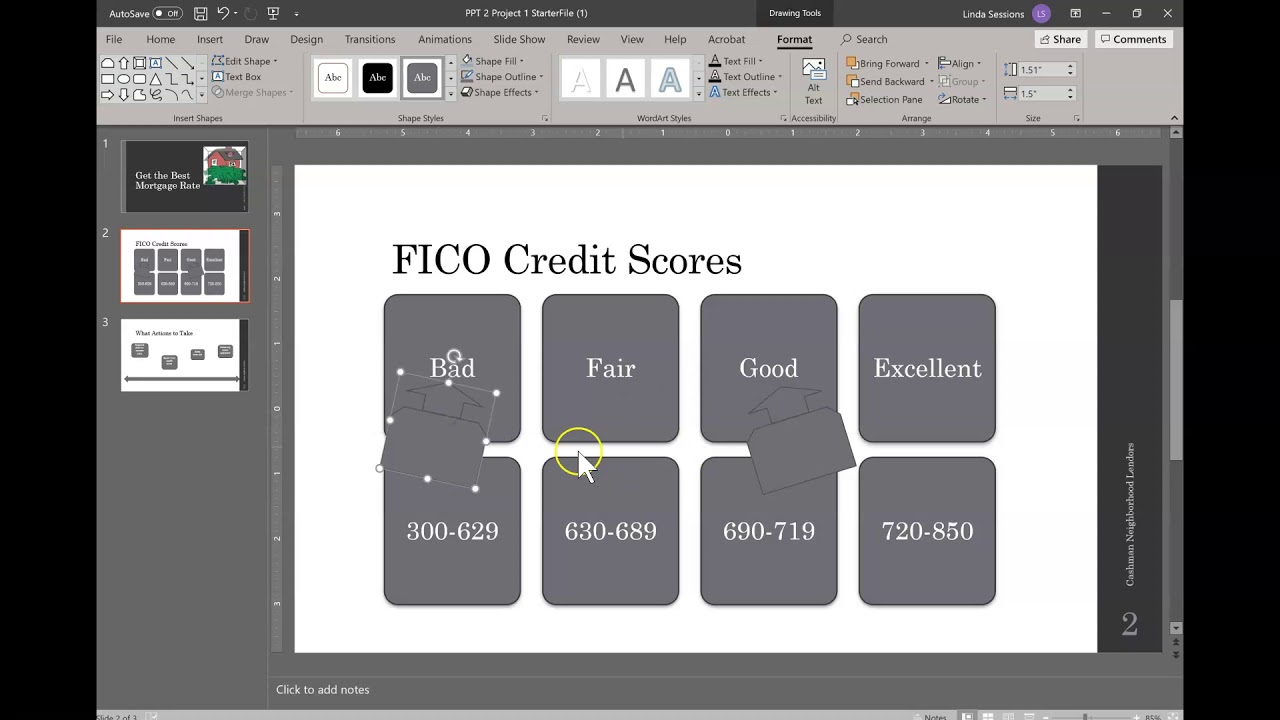The width and height of the screenshot is (1280, 720).
Task: Click the Bring Forward icon
Action: point(852,63)
